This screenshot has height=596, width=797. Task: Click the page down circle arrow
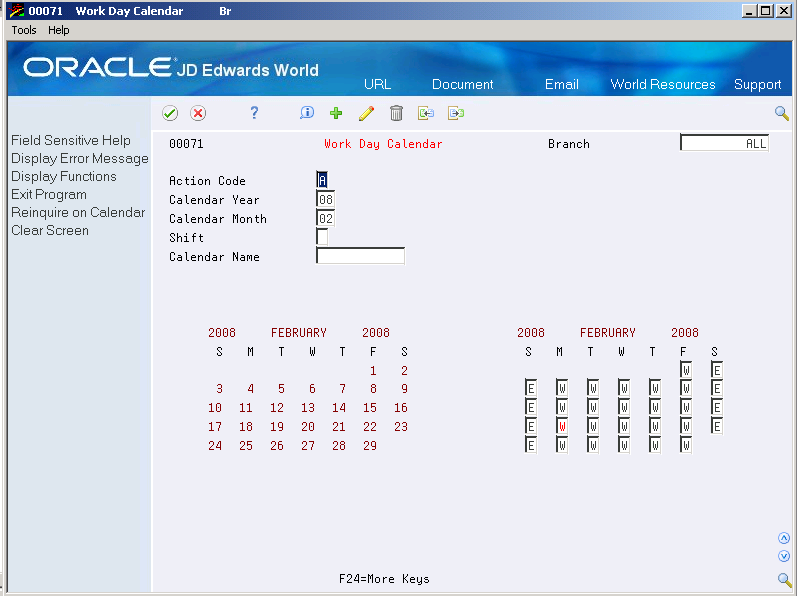pyautogui.click(x=784, y=556)
